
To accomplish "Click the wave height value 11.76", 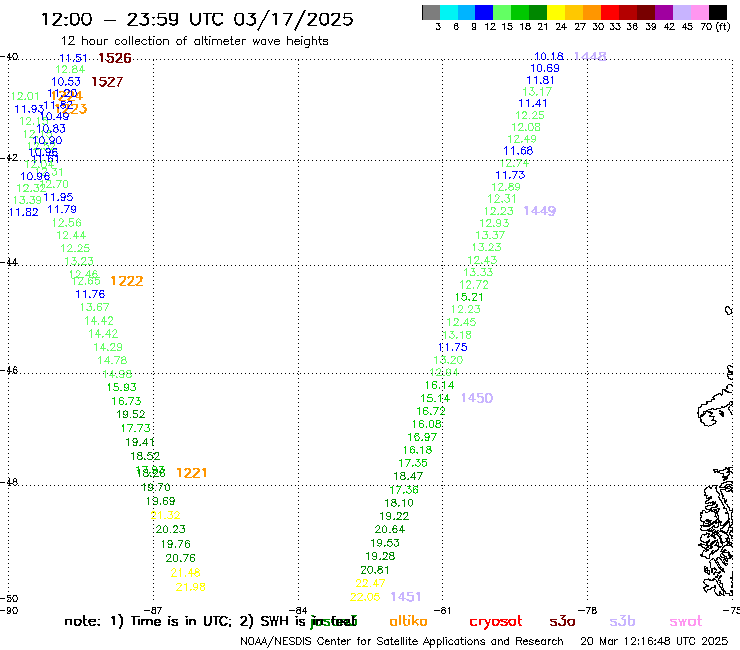I will [x=90, y=294].
